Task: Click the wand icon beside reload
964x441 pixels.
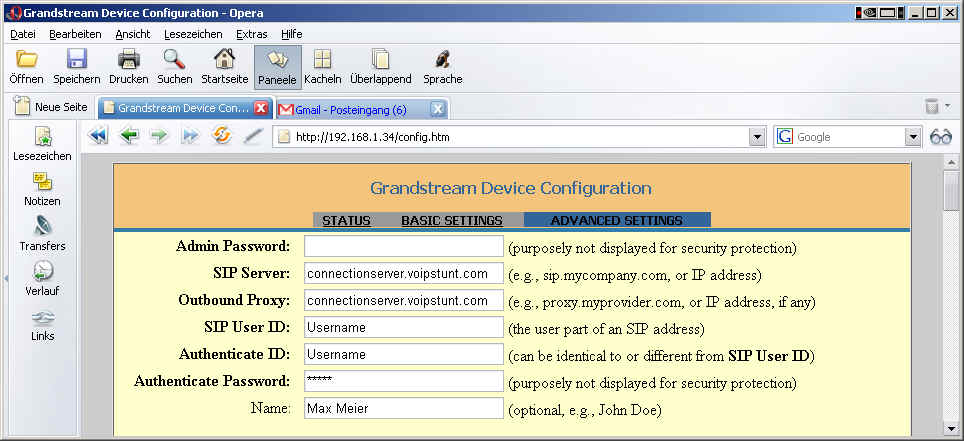Action: click(x=253, y=136)
